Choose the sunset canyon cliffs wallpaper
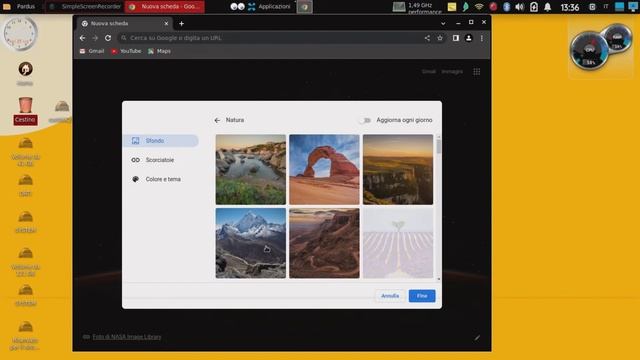 tap(398, 169)
